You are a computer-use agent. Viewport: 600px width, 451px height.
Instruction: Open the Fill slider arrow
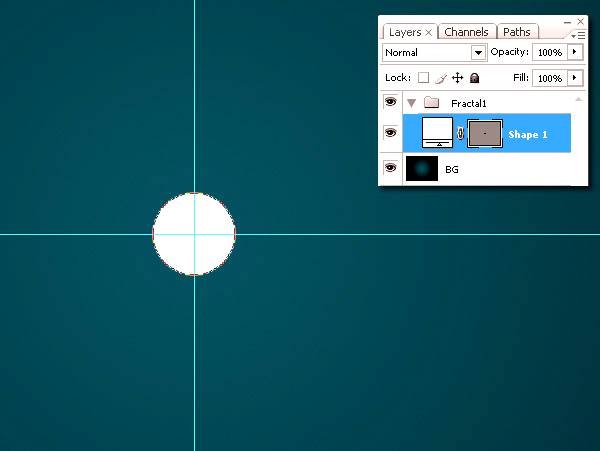(576, 77)
